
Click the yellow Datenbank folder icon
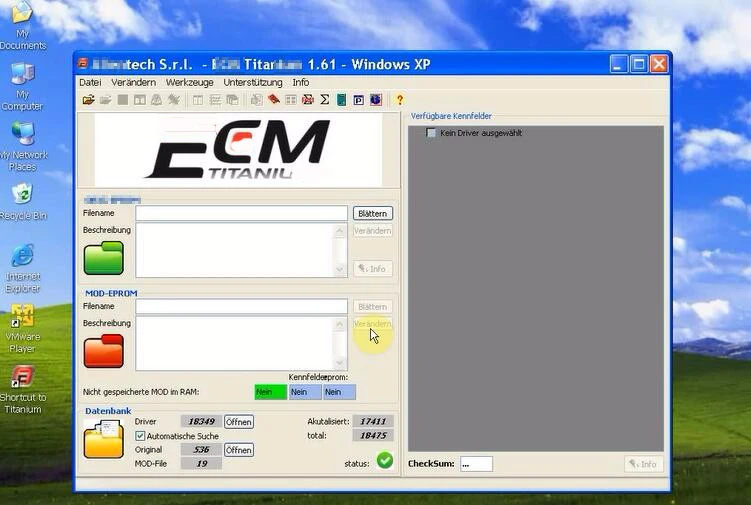point(103,439)
